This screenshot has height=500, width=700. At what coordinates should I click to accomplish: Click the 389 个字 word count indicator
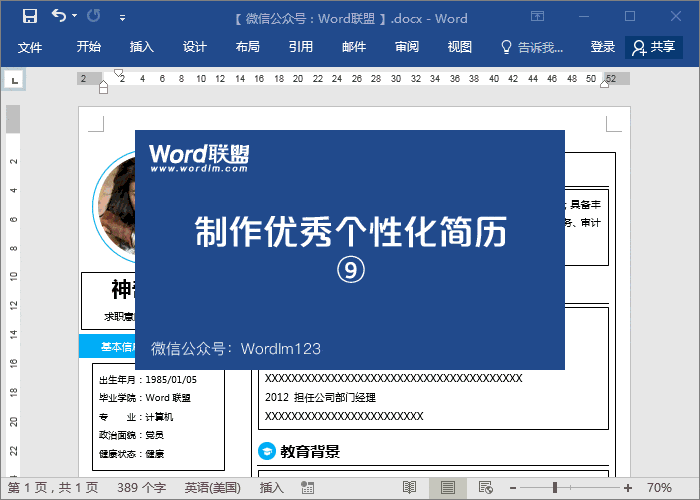[142, 488]
